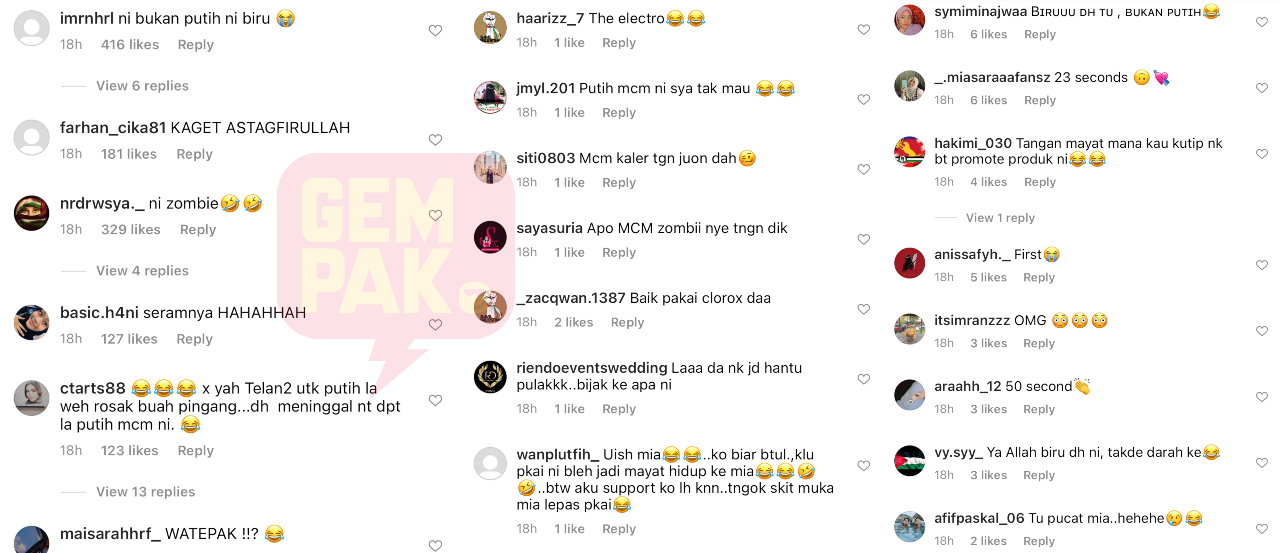Viewport: 1280px width, 553px height.
Task: Like imrnhrl's comment with the heart icon
Action: coord(435,31)
